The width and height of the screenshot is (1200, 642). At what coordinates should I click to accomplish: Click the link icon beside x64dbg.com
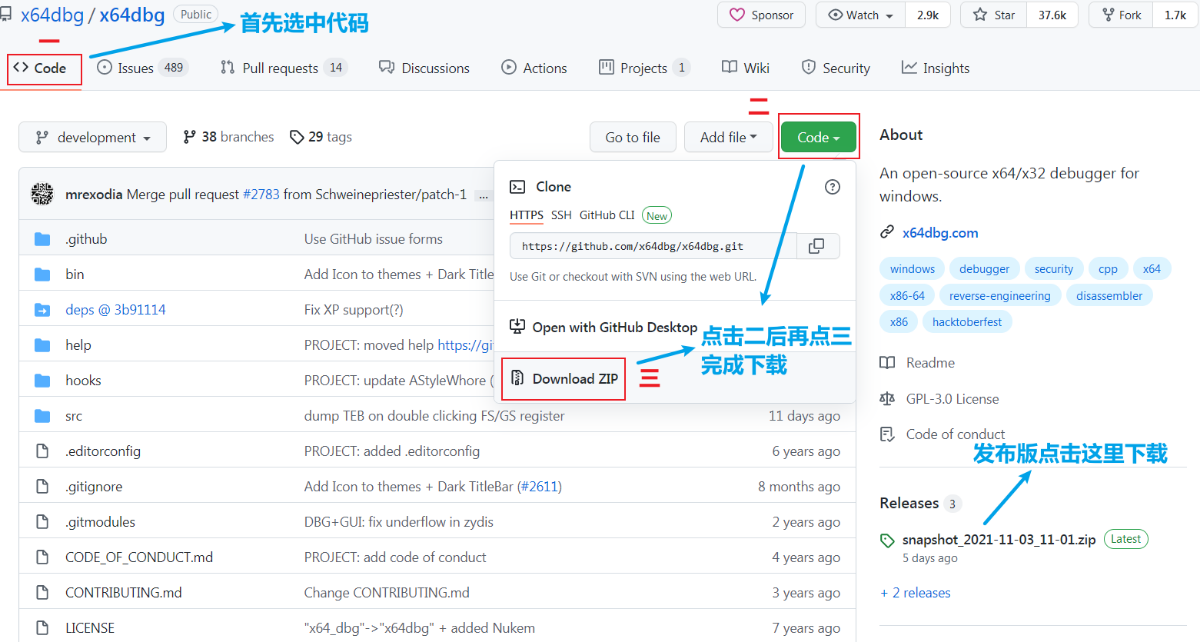[x=887, y=233]
